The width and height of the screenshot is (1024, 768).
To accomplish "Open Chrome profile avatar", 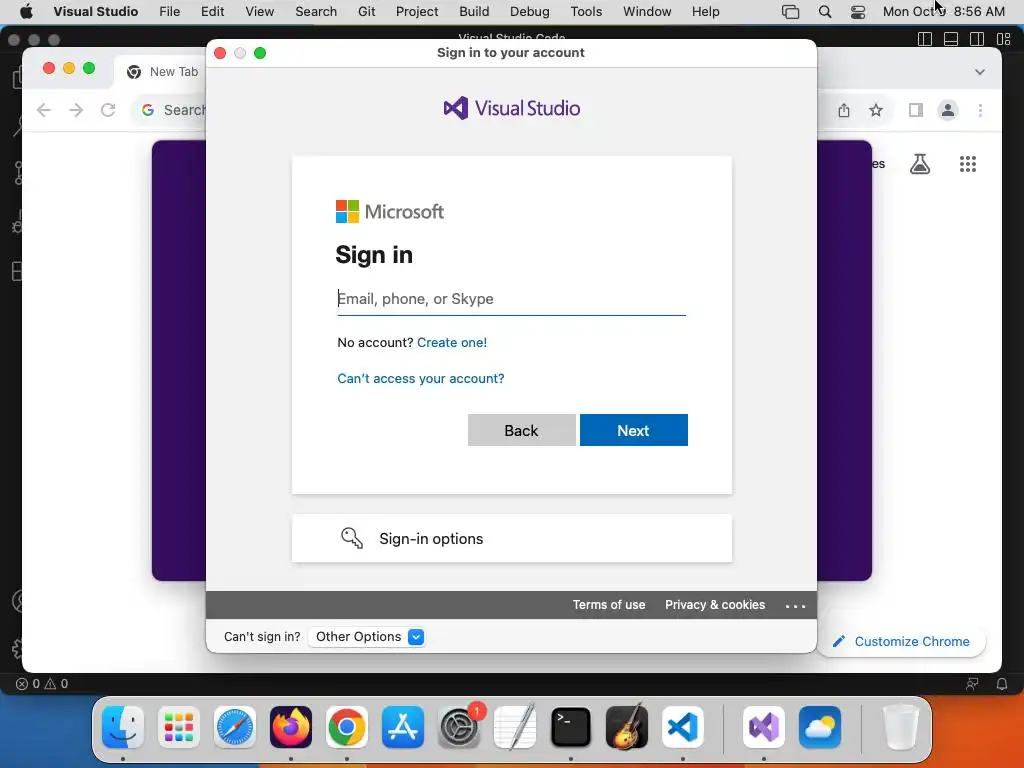I will click(x=948, y=110).
